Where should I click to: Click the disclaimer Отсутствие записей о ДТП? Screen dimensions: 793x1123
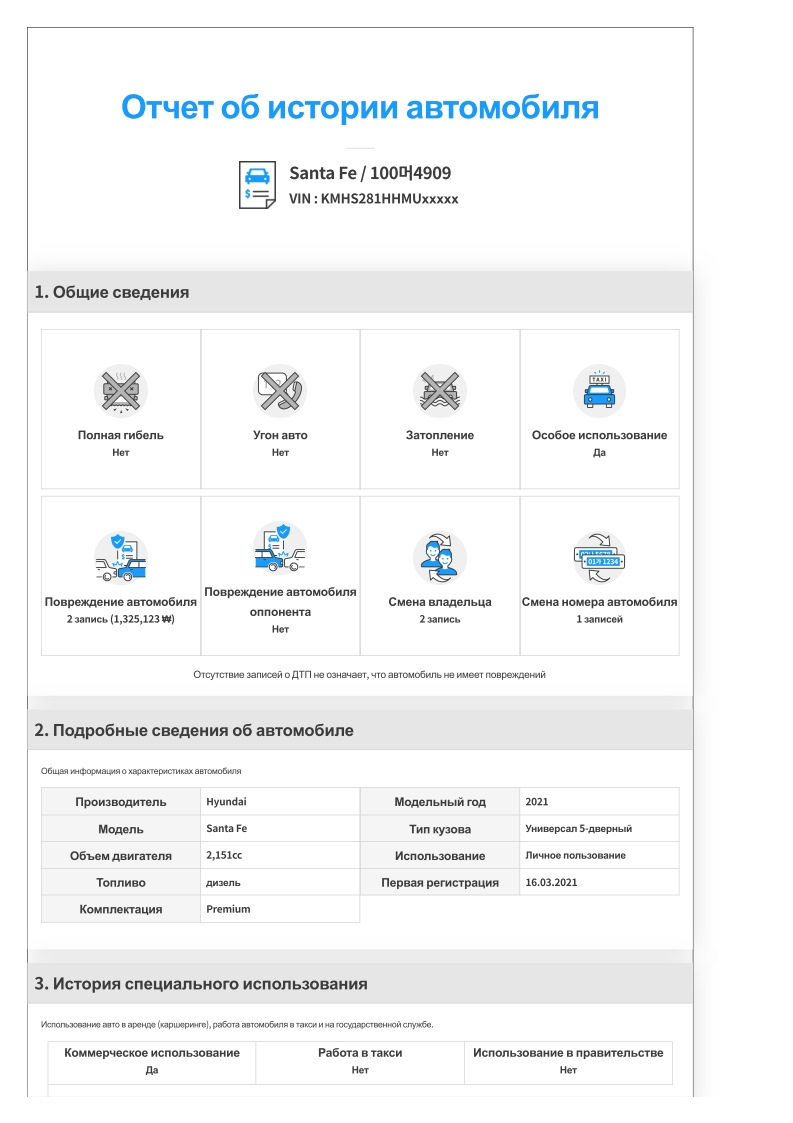(x=370, y=675)
